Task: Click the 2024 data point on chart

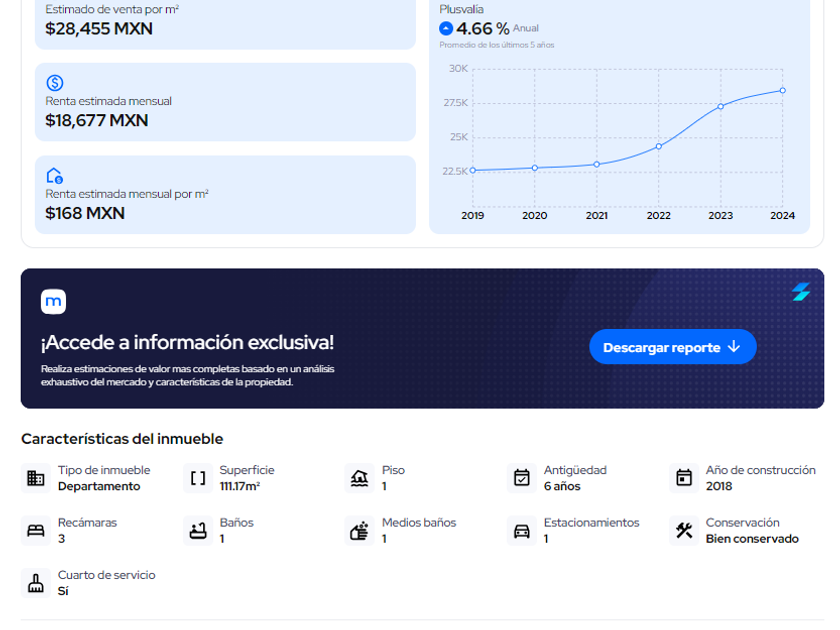Action: coord(782,90)
